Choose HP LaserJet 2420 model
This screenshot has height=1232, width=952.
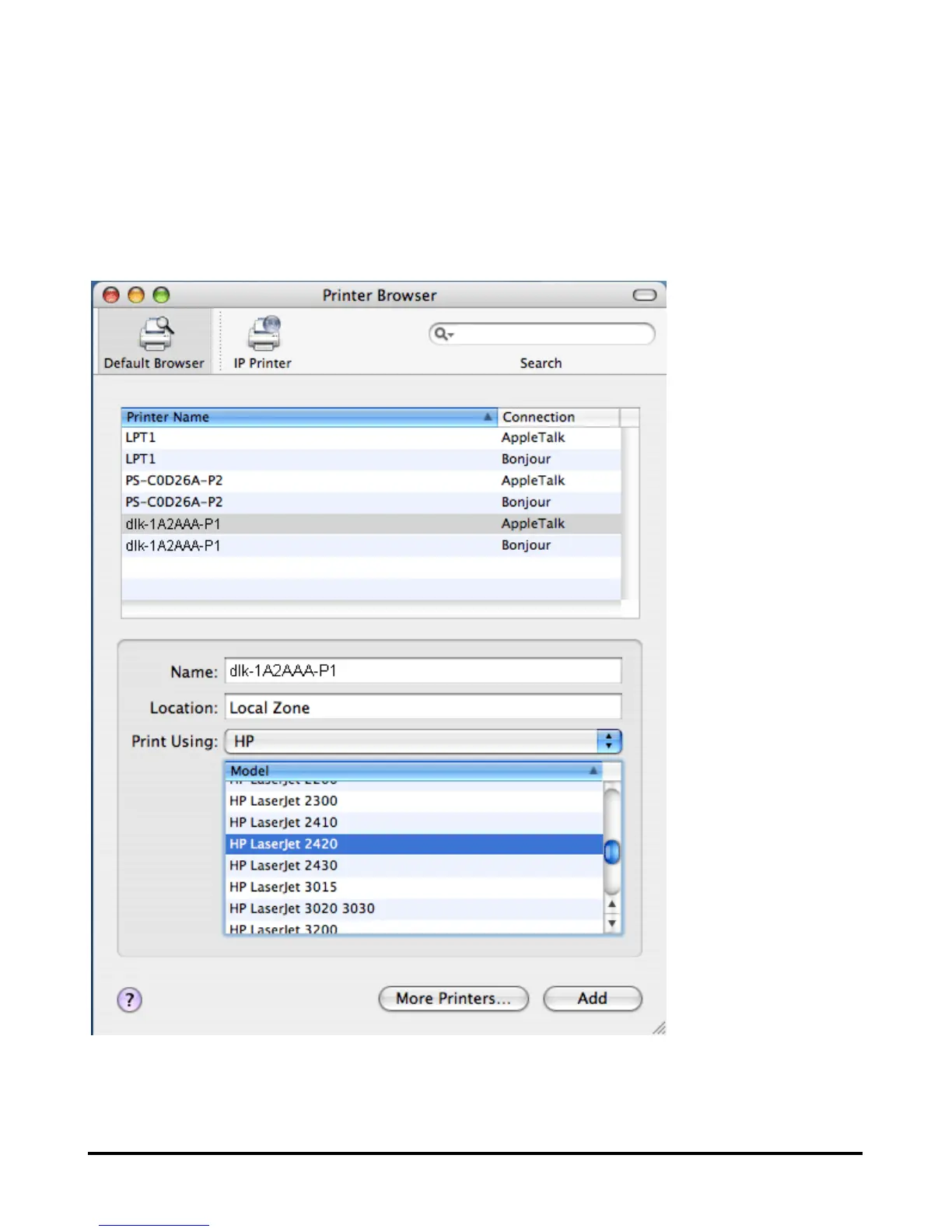point(415,844)
